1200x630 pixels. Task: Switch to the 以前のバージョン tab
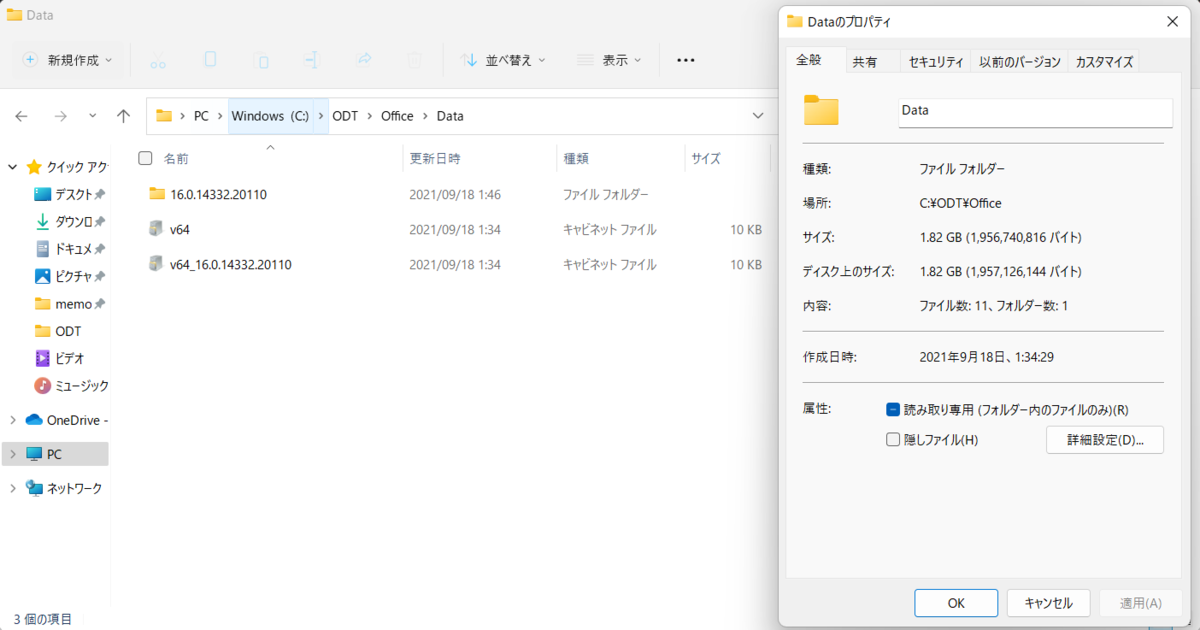[x=1019, y=62]
